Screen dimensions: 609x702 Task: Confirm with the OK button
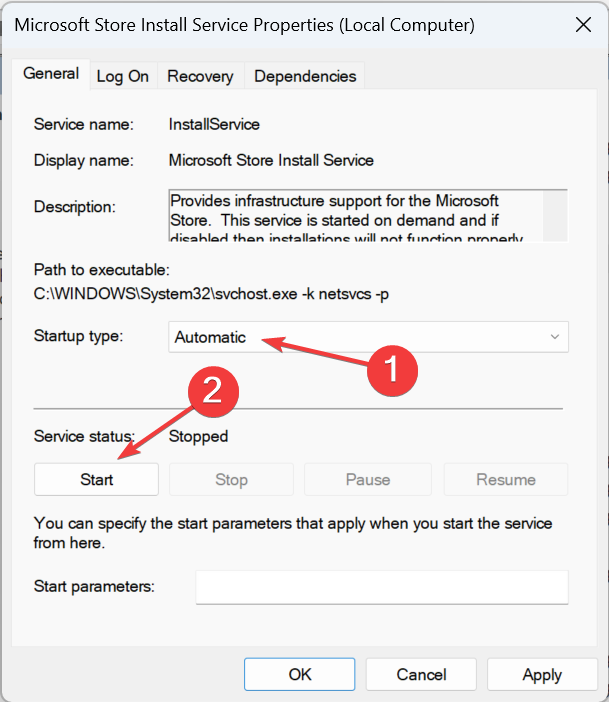[x=300, y=674]
